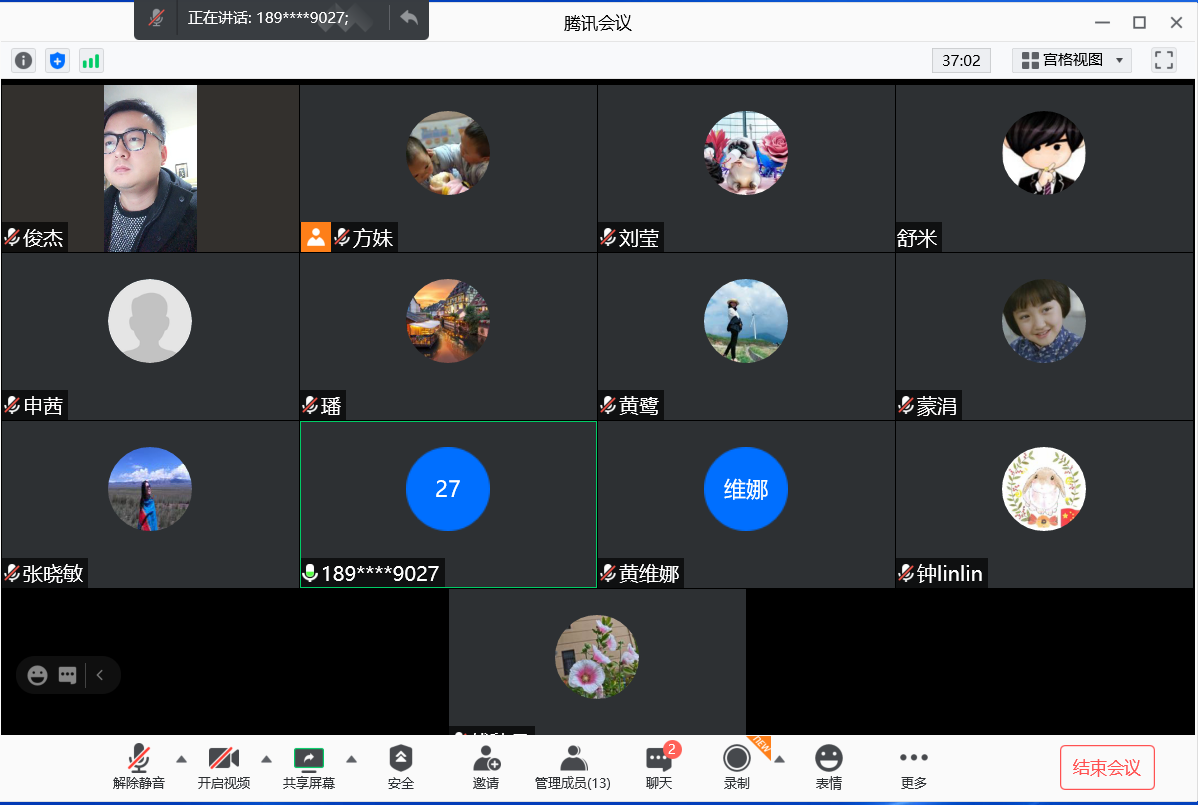1198x805 pixels.
Task: Open the 聊天 chat panel
Action: click(658, 767)
